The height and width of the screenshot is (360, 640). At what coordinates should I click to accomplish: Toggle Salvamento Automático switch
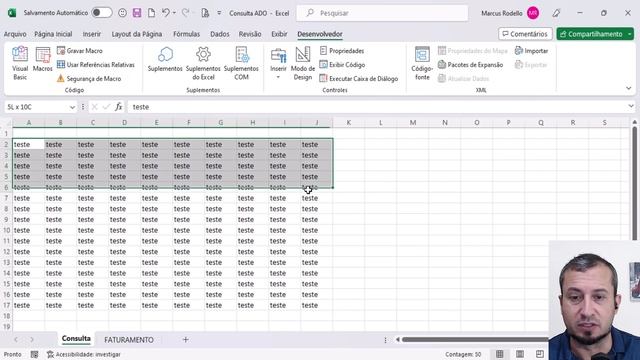[x=101, y=13]
